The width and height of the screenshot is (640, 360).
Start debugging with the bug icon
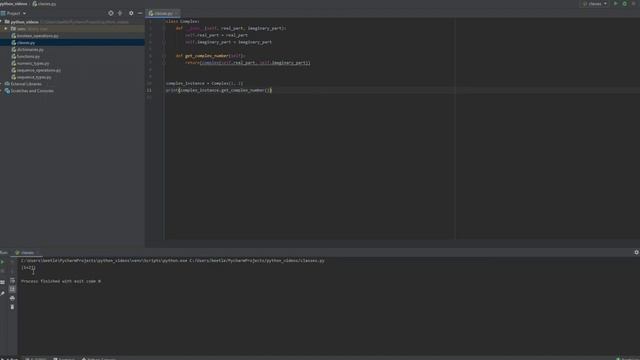[624, 3]
